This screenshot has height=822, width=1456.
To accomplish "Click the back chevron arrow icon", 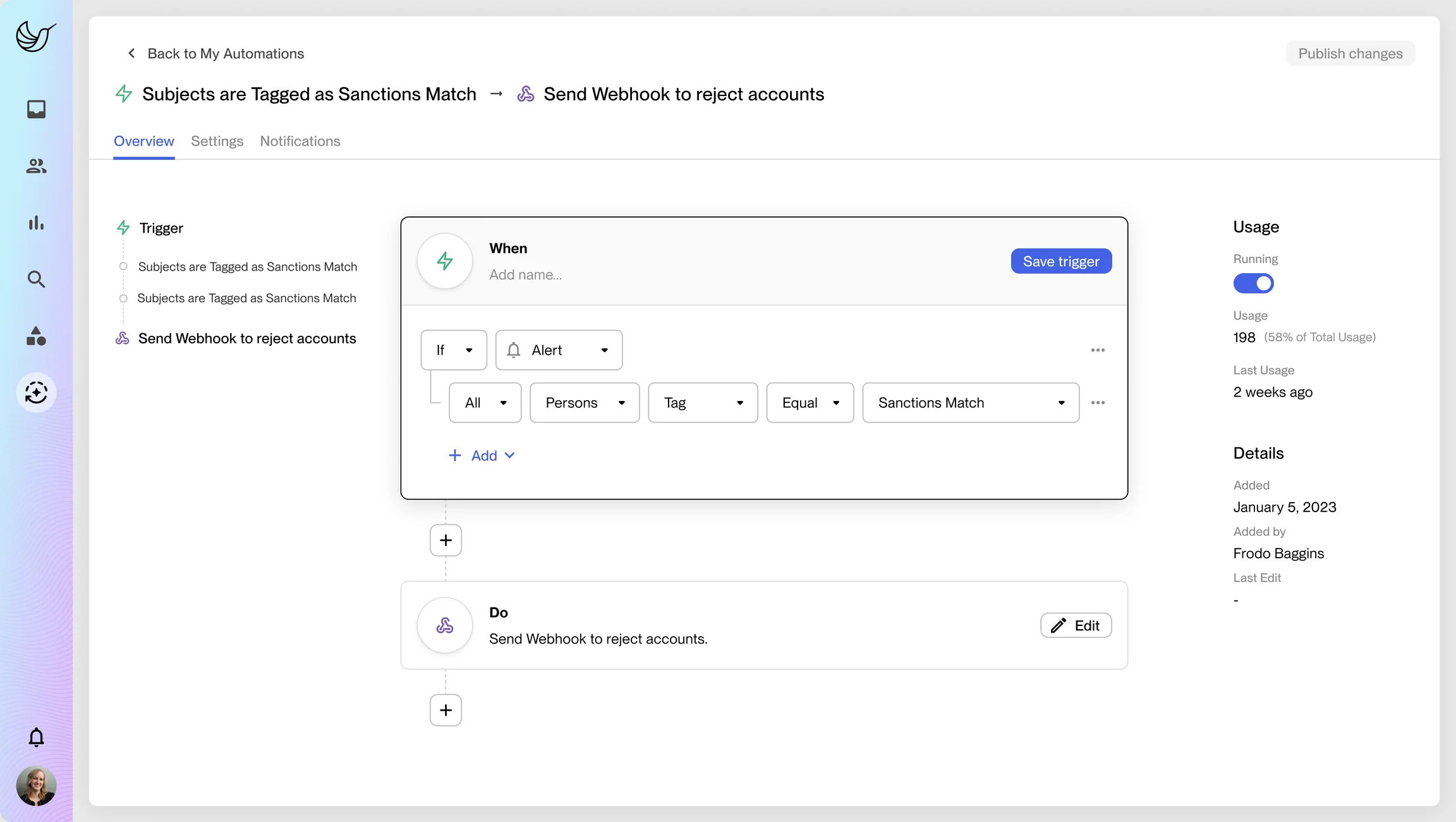I will click(x=131, y=53).
